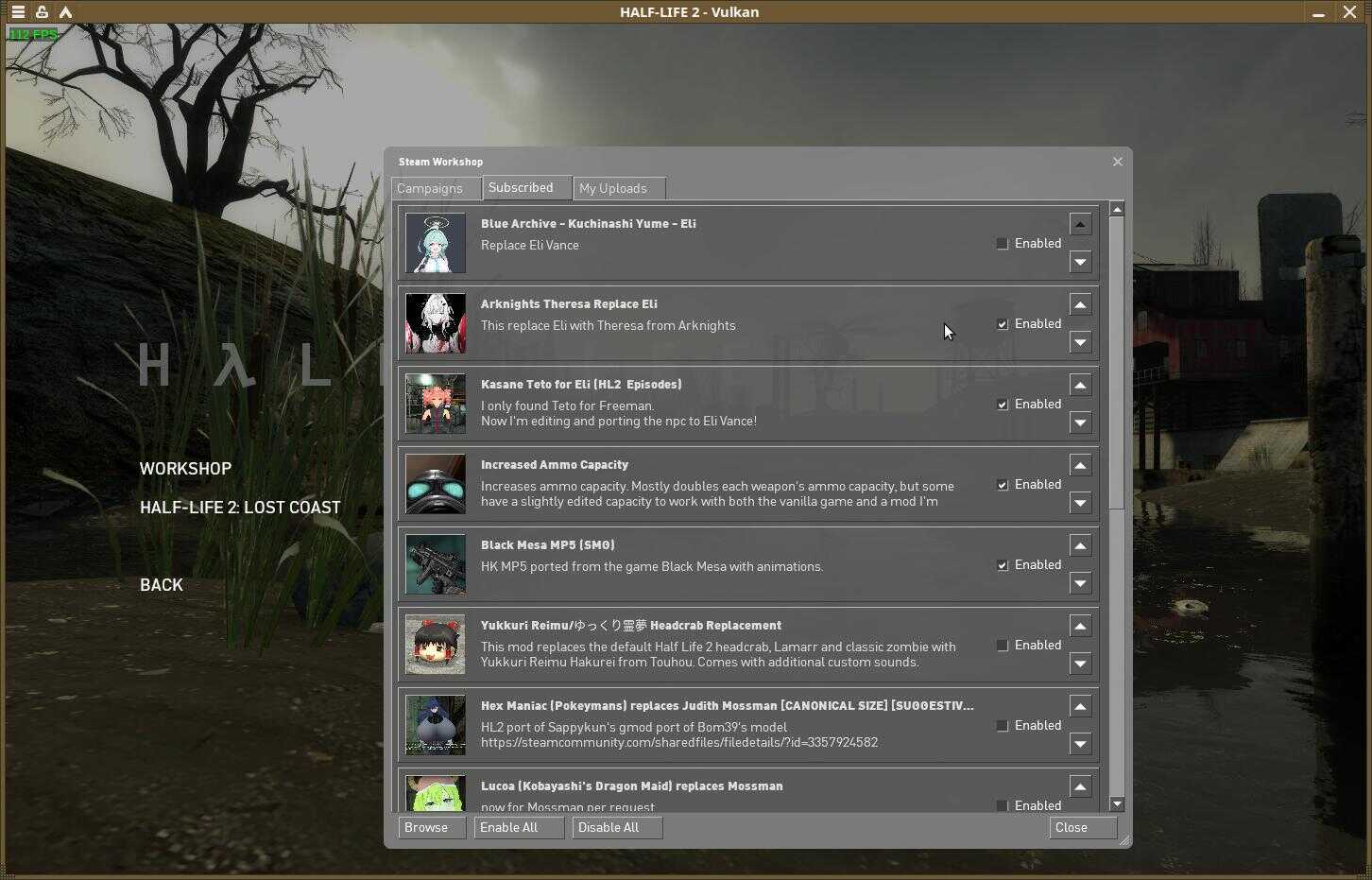Move Yukkuri Reimu Headcrab Replacement mod down

coord(1080,664)
